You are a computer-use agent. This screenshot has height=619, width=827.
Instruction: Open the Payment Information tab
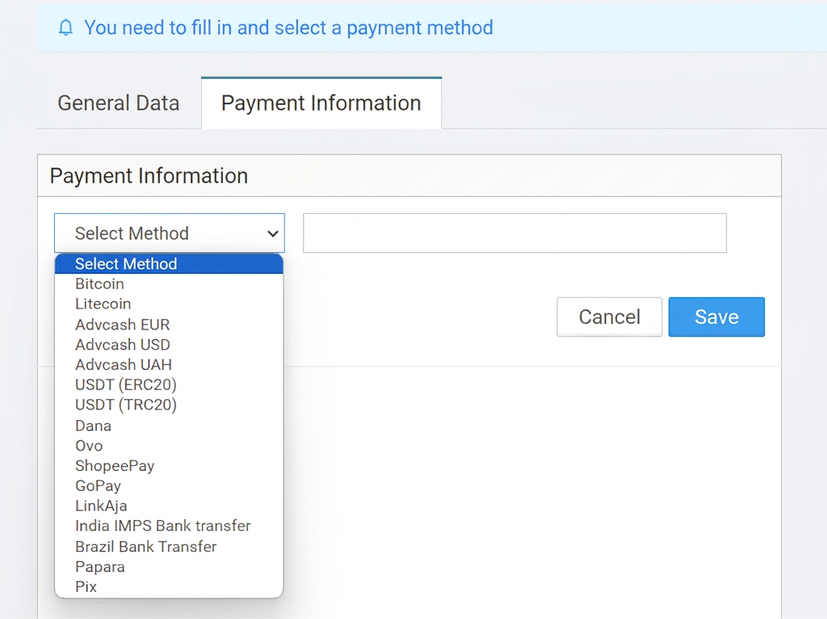tap(321, 103)
